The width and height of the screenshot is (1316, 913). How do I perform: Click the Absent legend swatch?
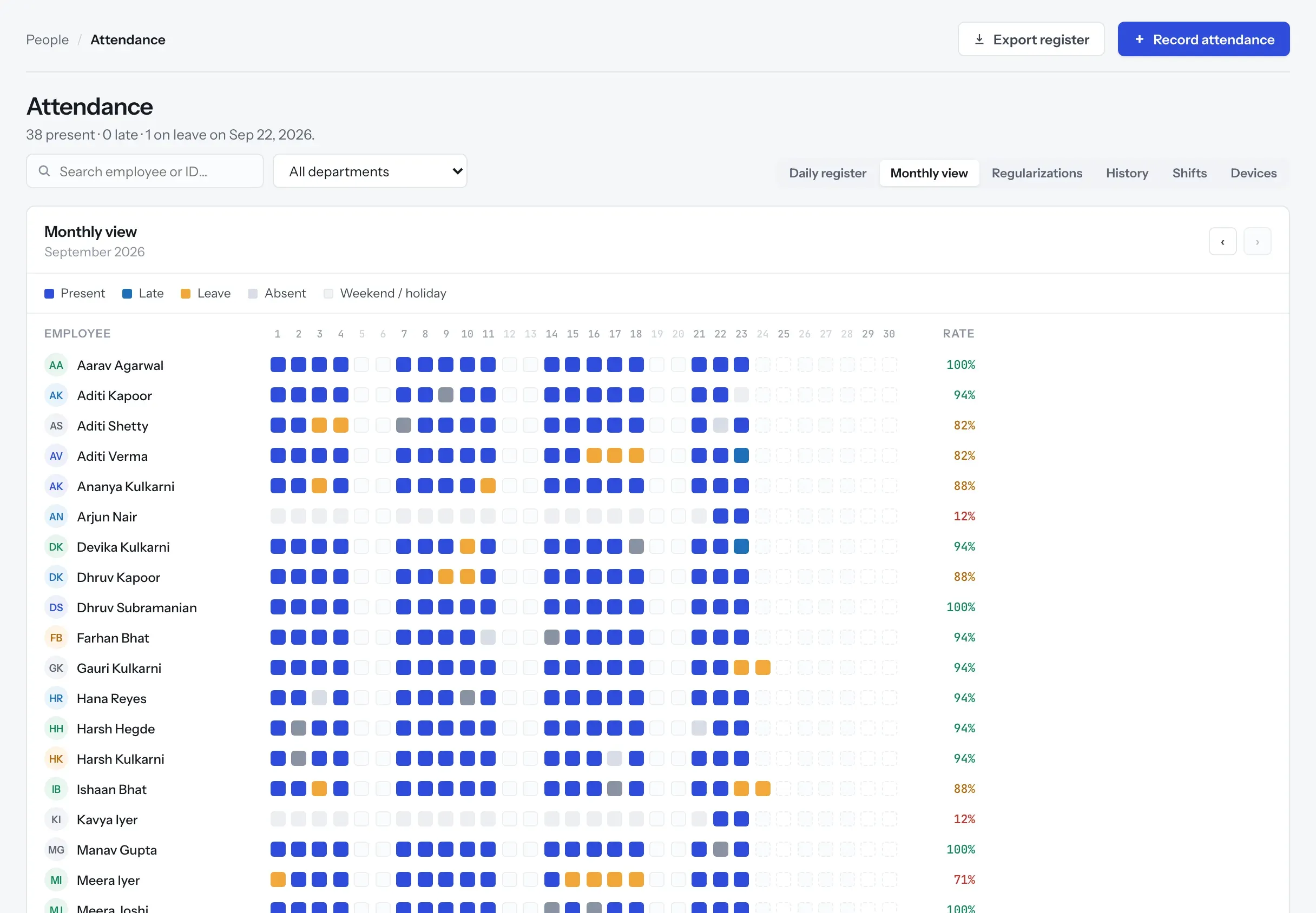click(252, 294)
